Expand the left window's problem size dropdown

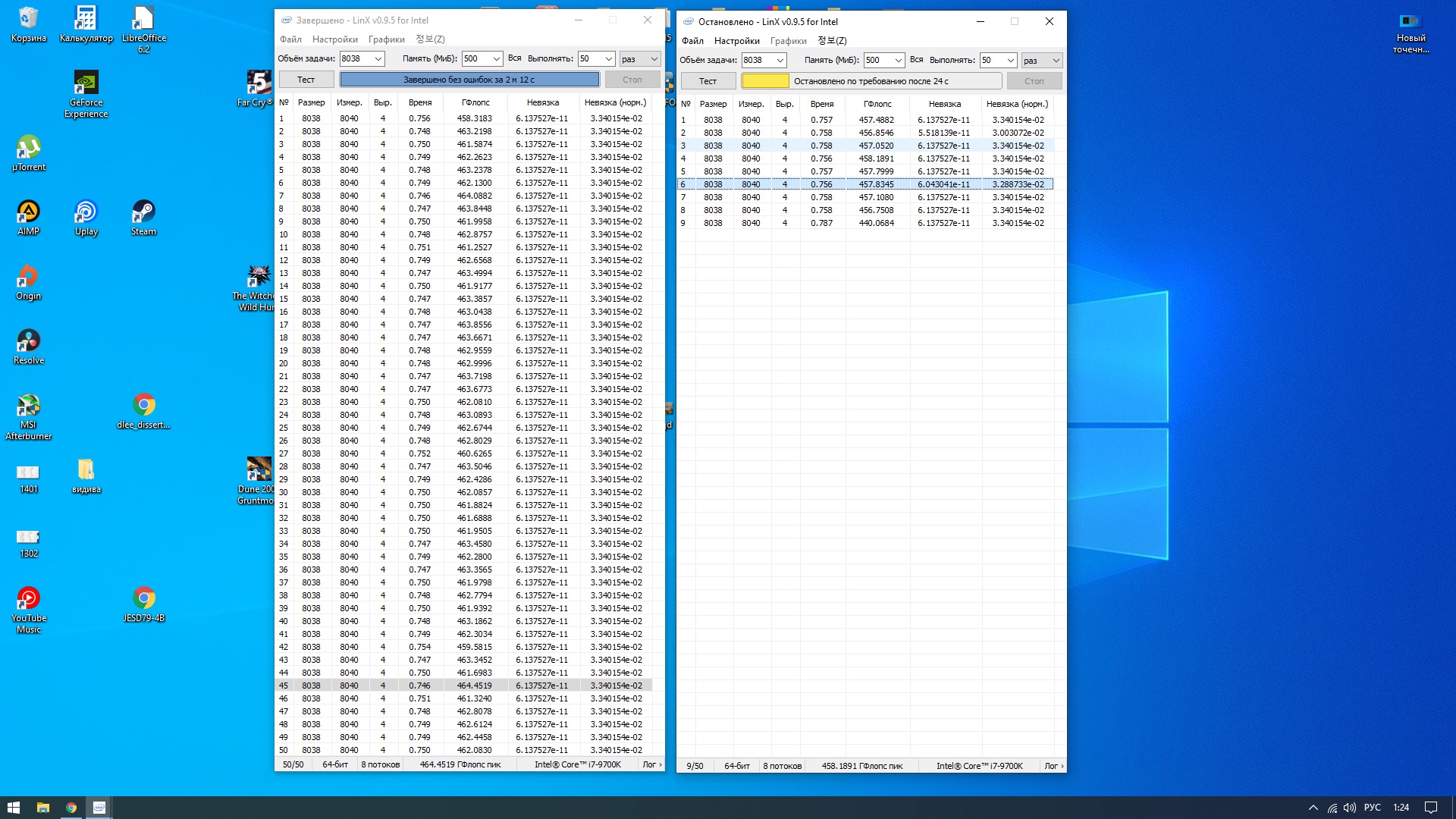click(378, 59)
